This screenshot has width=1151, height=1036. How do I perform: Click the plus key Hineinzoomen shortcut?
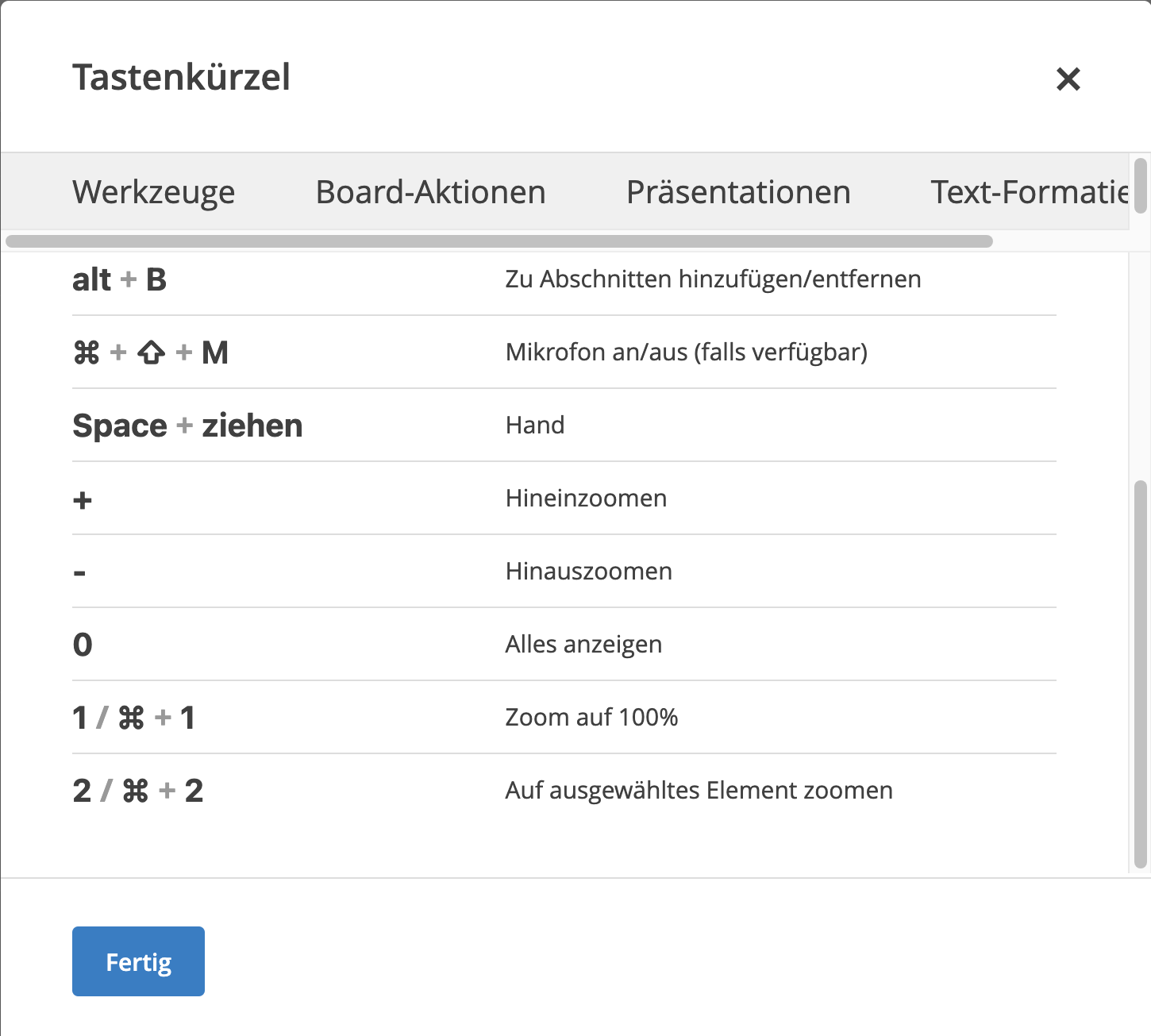83,500
